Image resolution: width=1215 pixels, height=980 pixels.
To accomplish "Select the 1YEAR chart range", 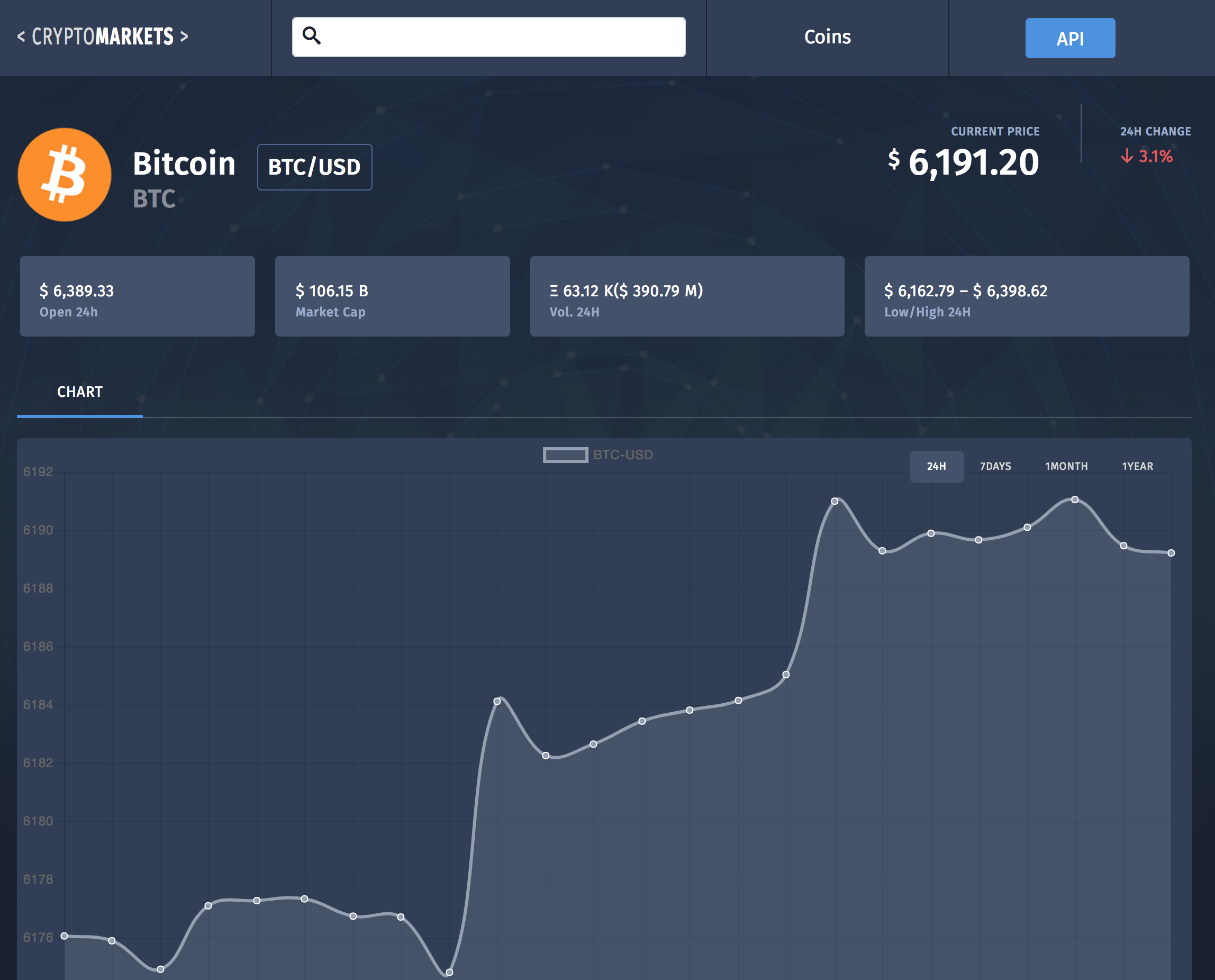I will click(x=1137, y=466).
